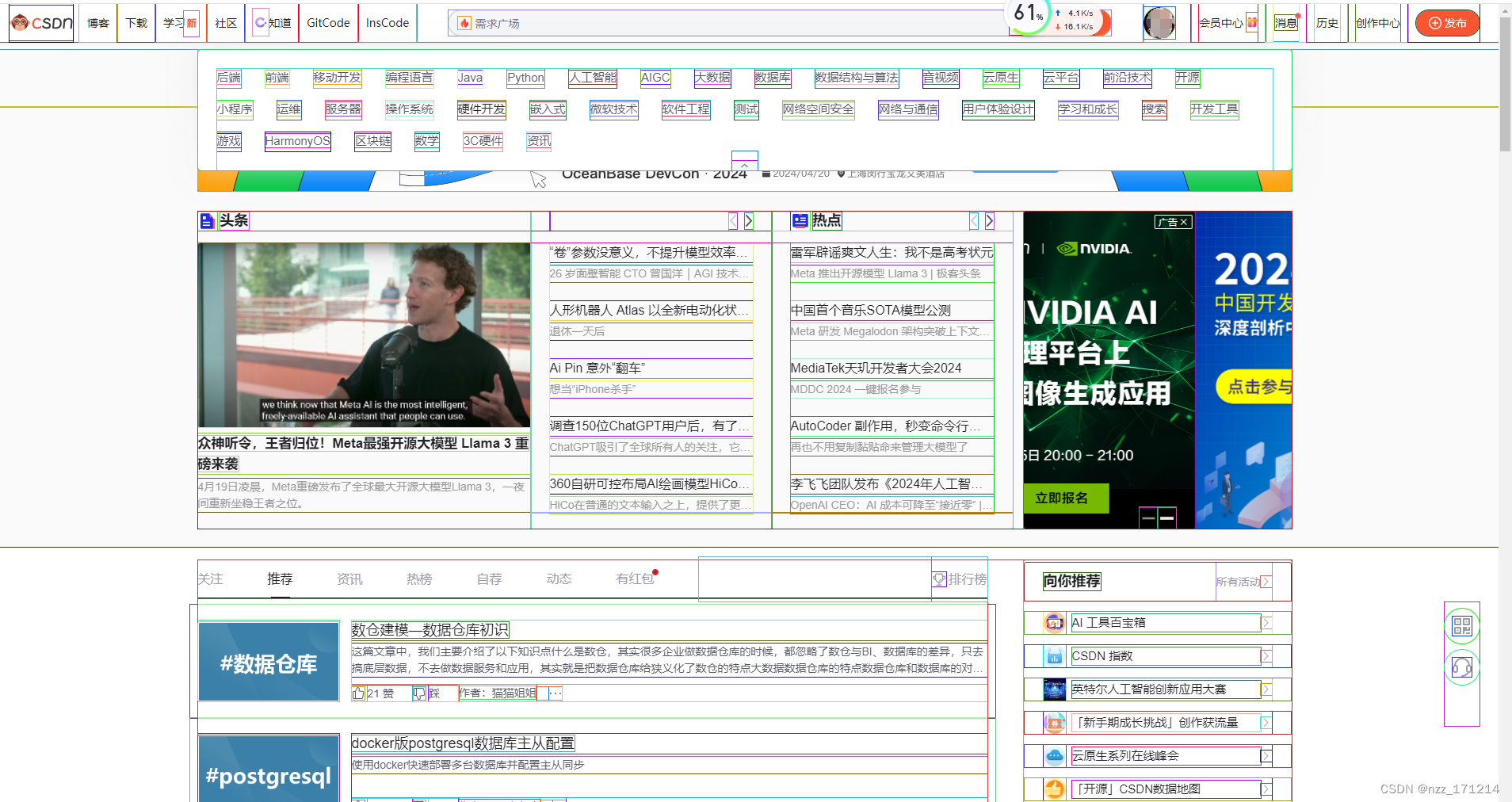Click the red 发布 button
1512x802 pixels.
point(1448,23)
